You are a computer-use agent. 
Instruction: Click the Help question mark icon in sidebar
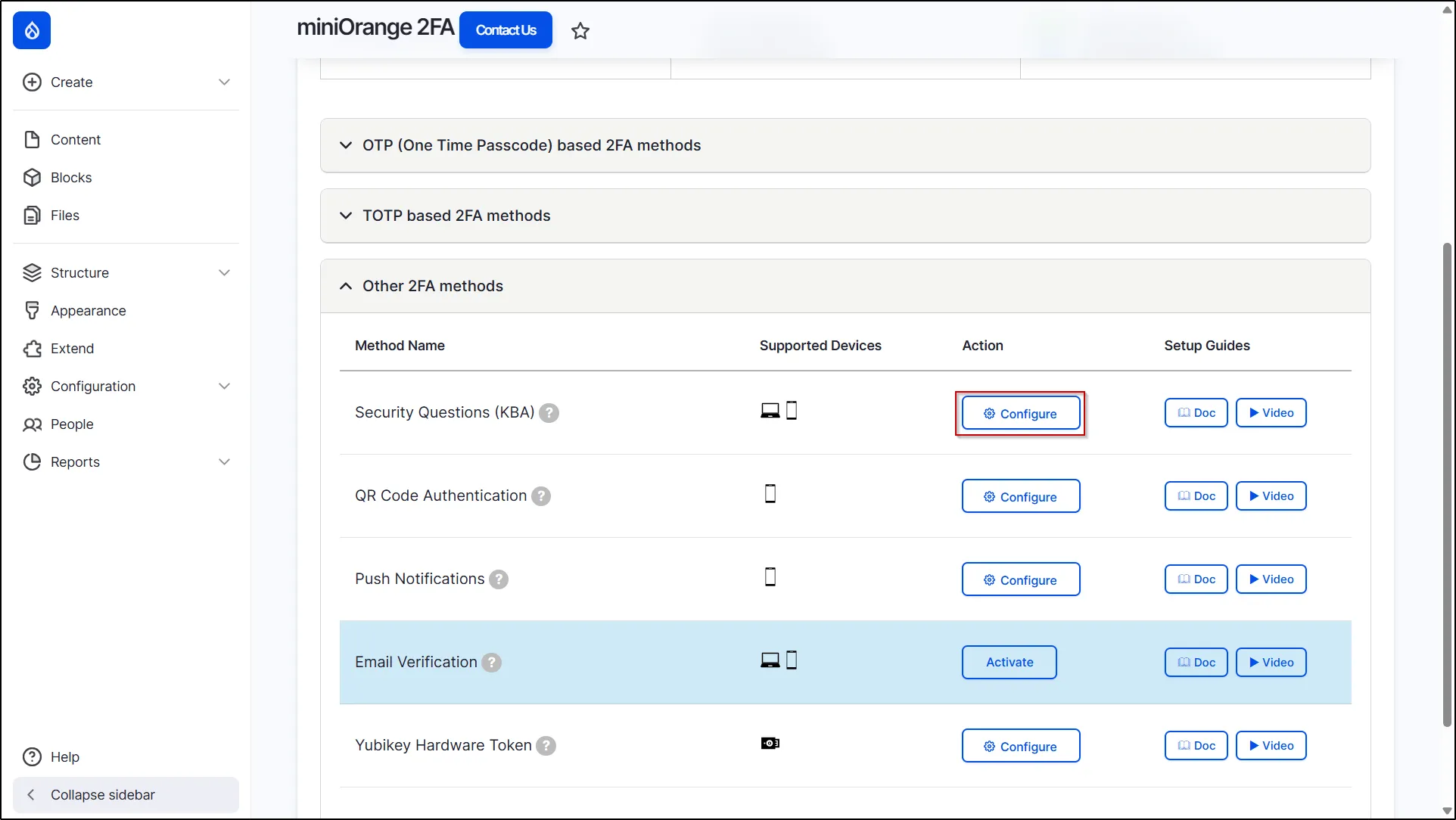coord(32,756)
